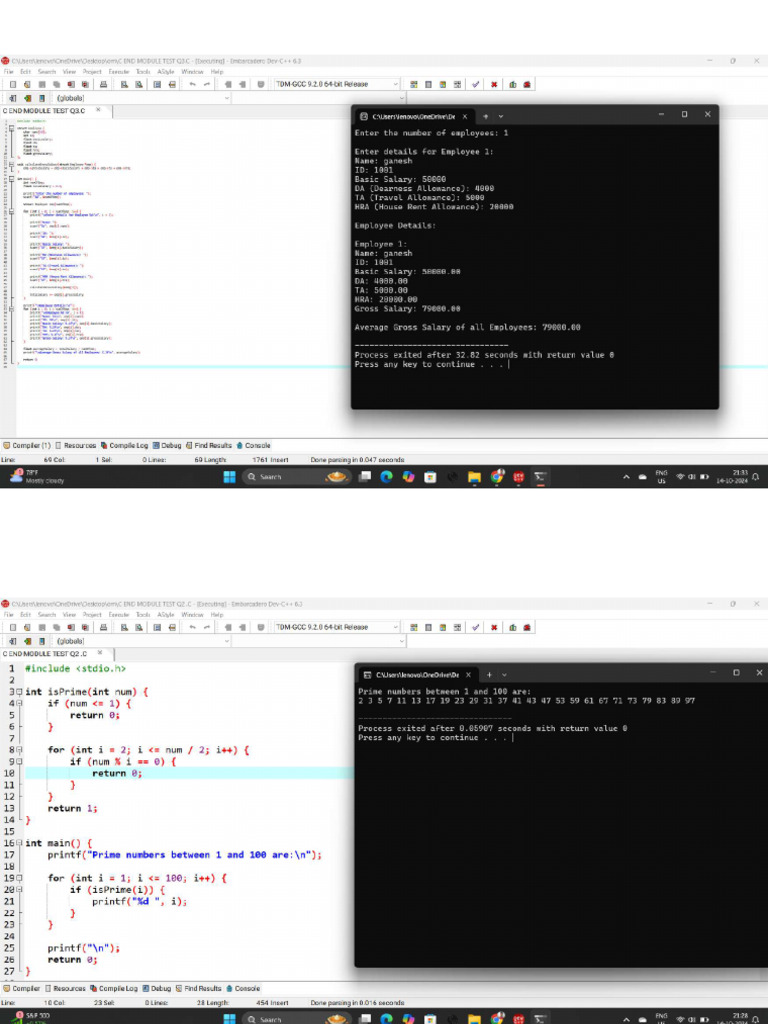The width and height of the screenshot is (768, 1024).
Task: Open tab list chevron in employee console
Action: 501,116
